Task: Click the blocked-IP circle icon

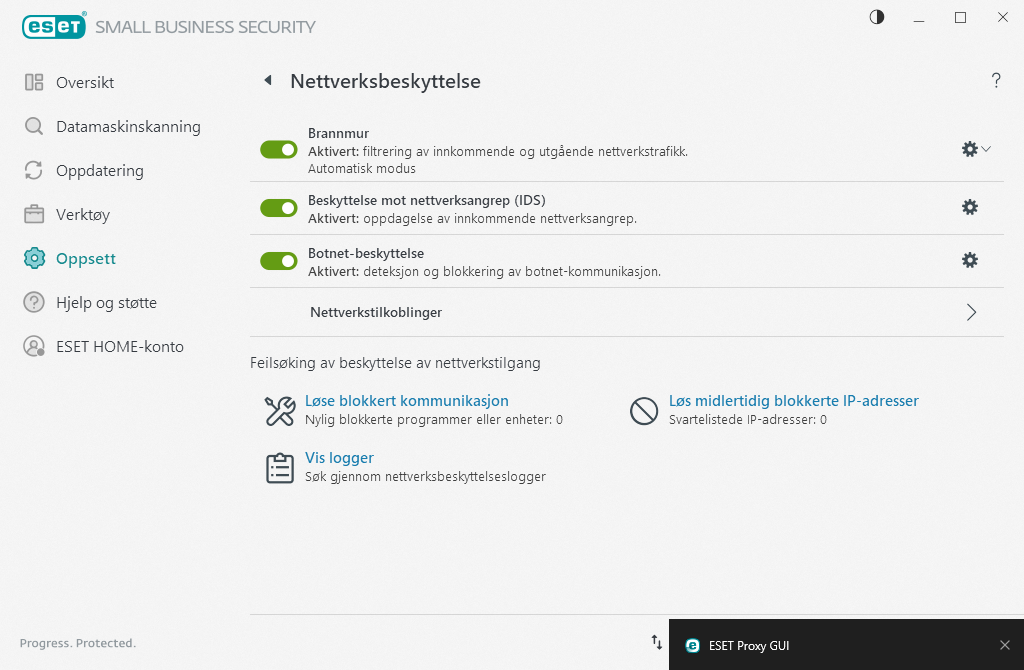Action: tap(644, 409)
